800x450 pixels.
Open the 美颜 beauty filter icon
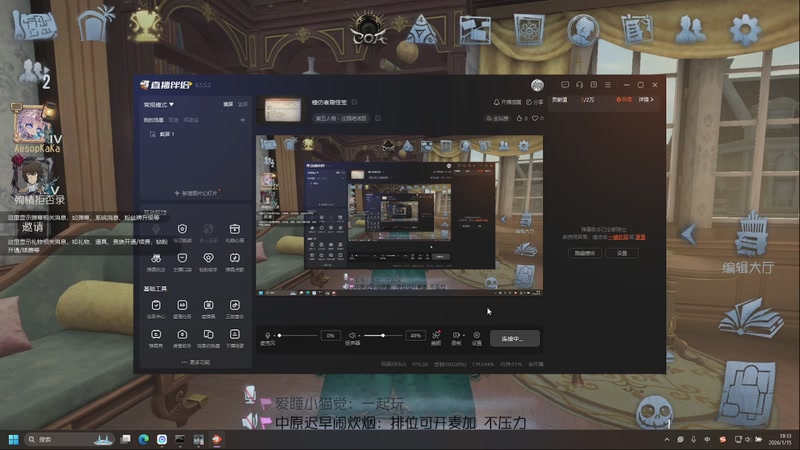(x=436, y=335)
